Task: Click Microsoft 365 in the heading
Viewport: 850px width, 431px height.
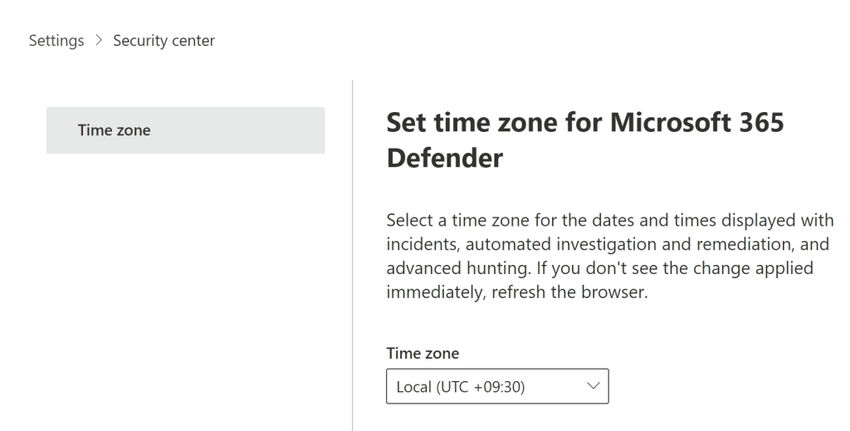Action: 697,123
